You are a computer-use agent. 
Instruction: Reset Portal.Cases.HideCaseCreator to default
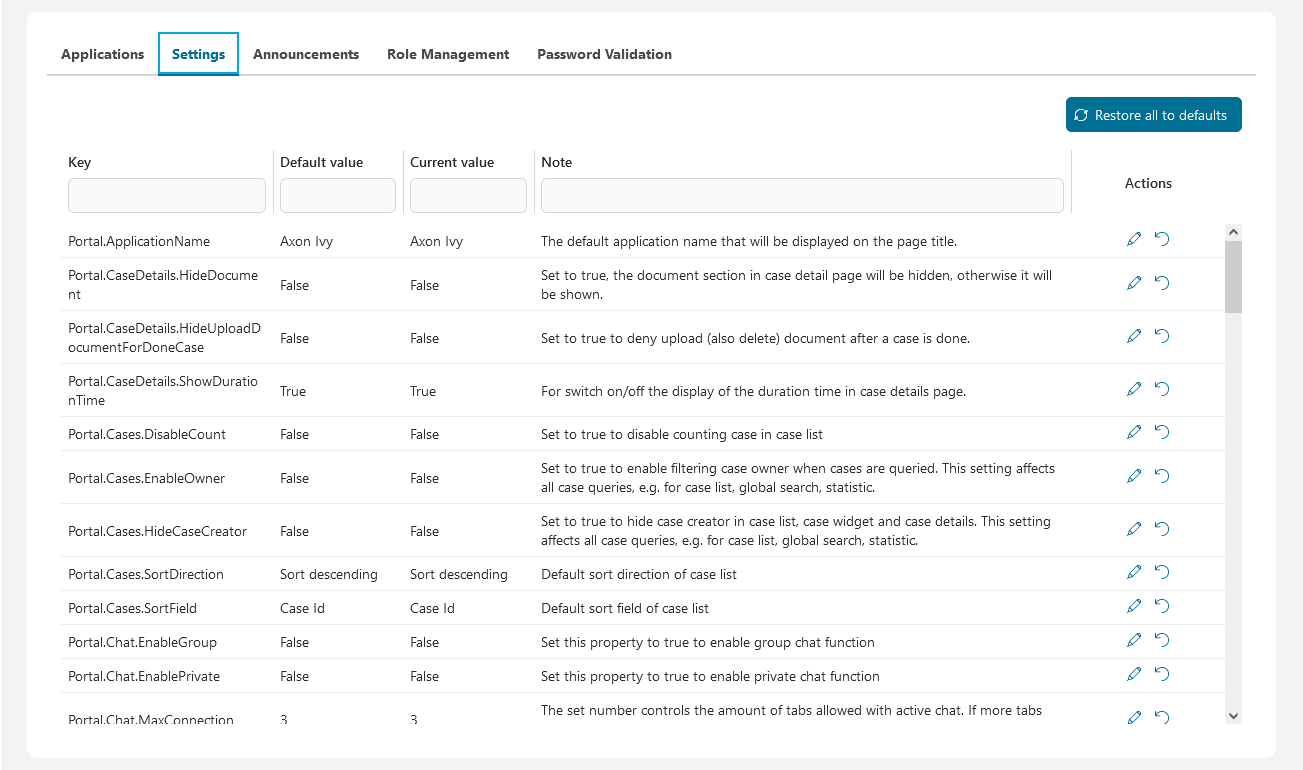(x=1162, y=529)
